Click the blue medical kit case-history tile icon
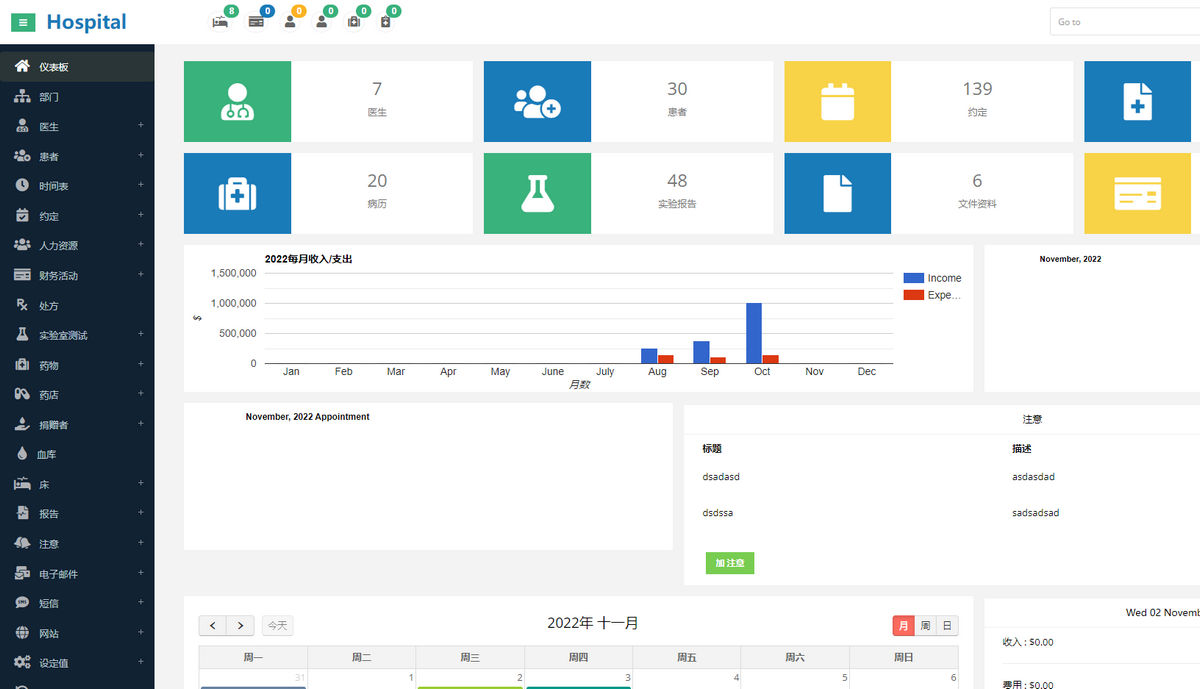 [237, 193]
